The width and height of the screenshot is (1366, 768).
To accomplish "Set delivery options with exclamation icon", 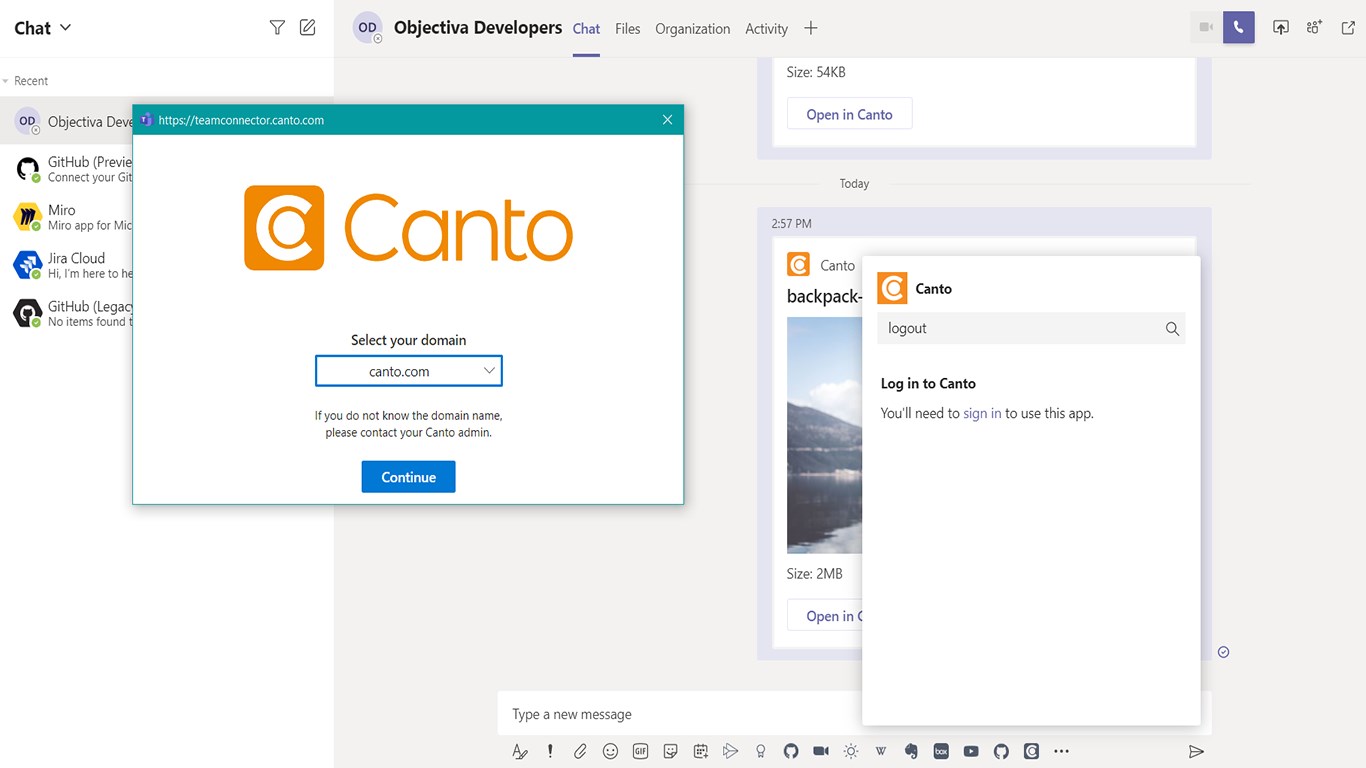I will click(x=550, y=751).
